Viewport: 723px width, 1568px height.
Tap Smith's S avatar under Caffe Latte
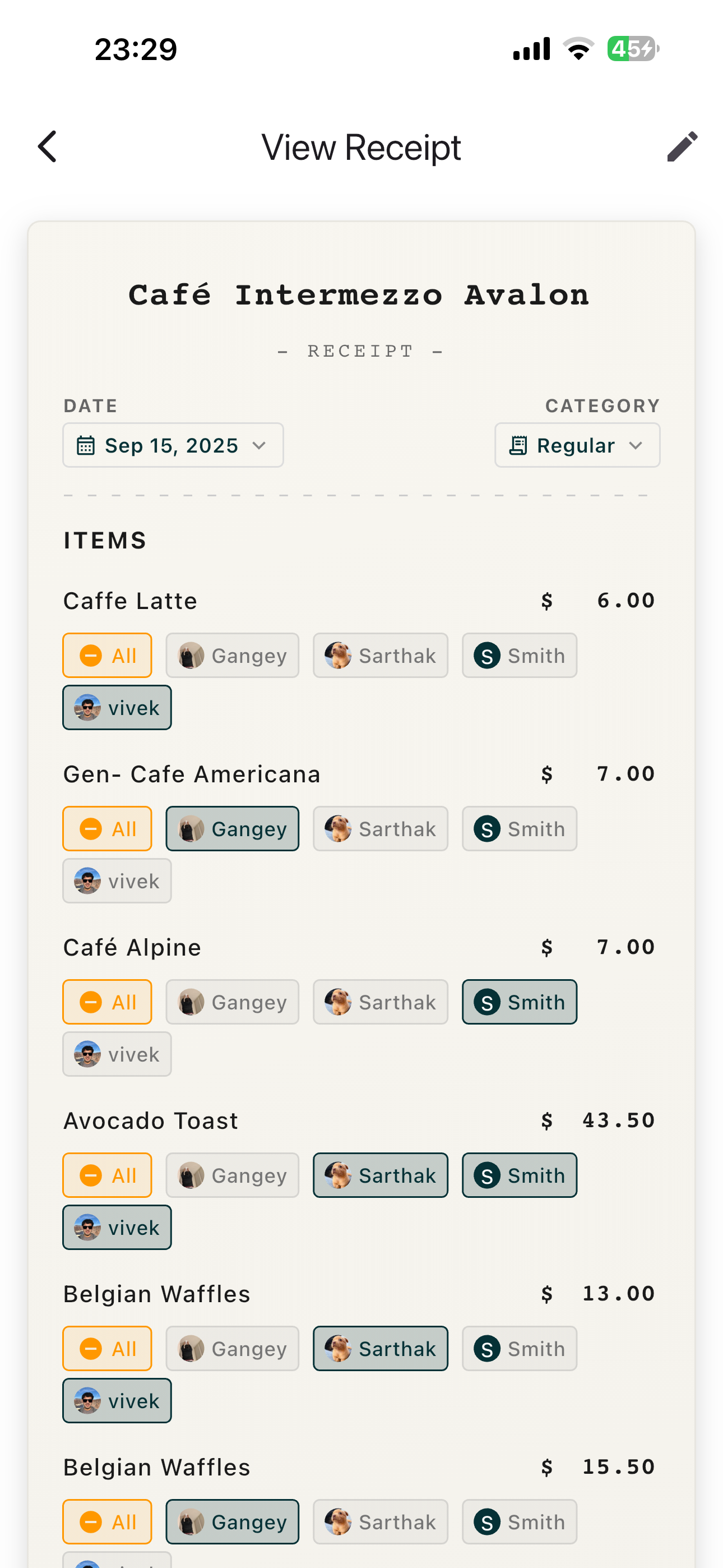pos(486,655)
